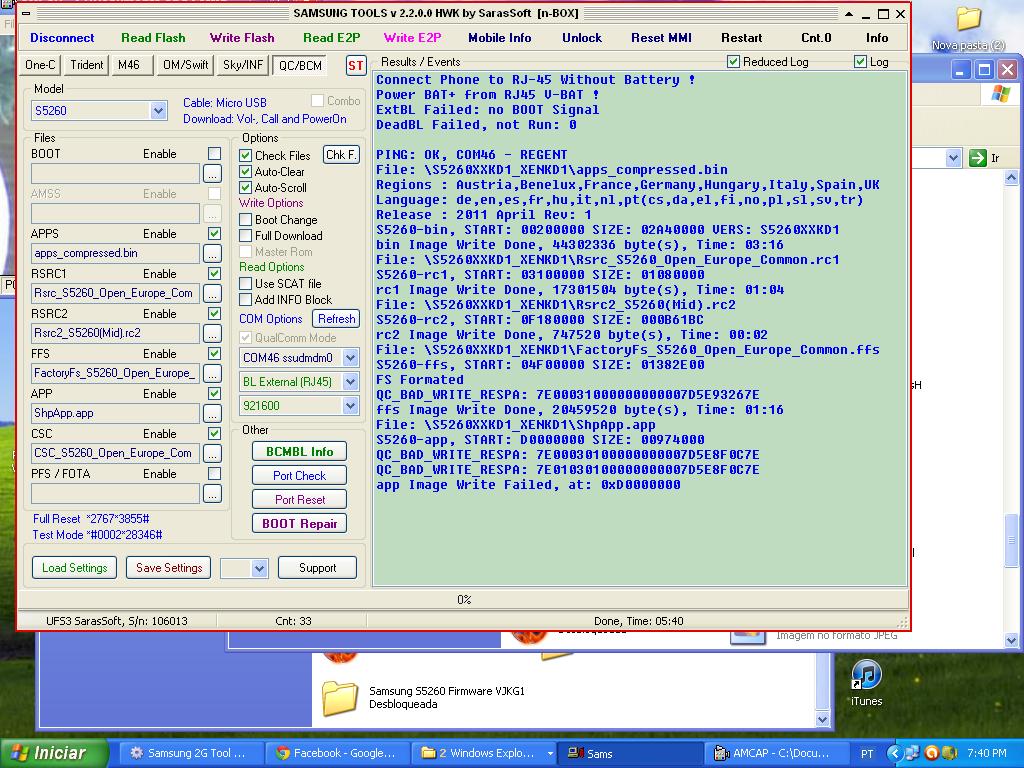Browse for APPS file with ellipsis button
Screen dimensions: 1024x768
[x=212, y=253]
